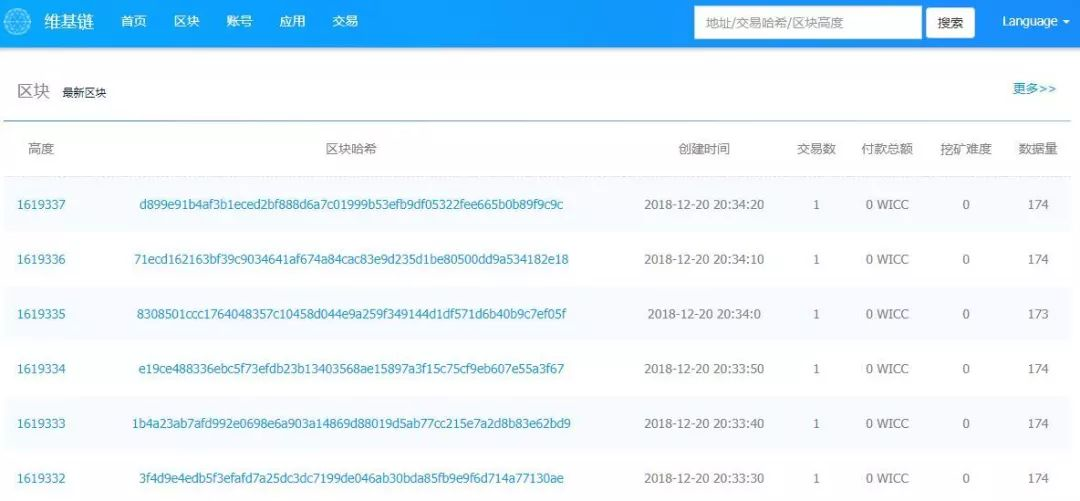The height and width of the screenshot is (501, 1080).
Task: Click the 搜索 search button
Action: (950, 23)
